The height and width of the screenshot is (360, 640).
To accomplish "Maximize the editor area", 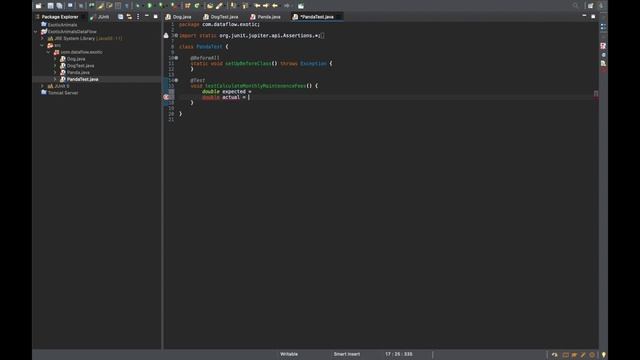I will pos(593,16).
